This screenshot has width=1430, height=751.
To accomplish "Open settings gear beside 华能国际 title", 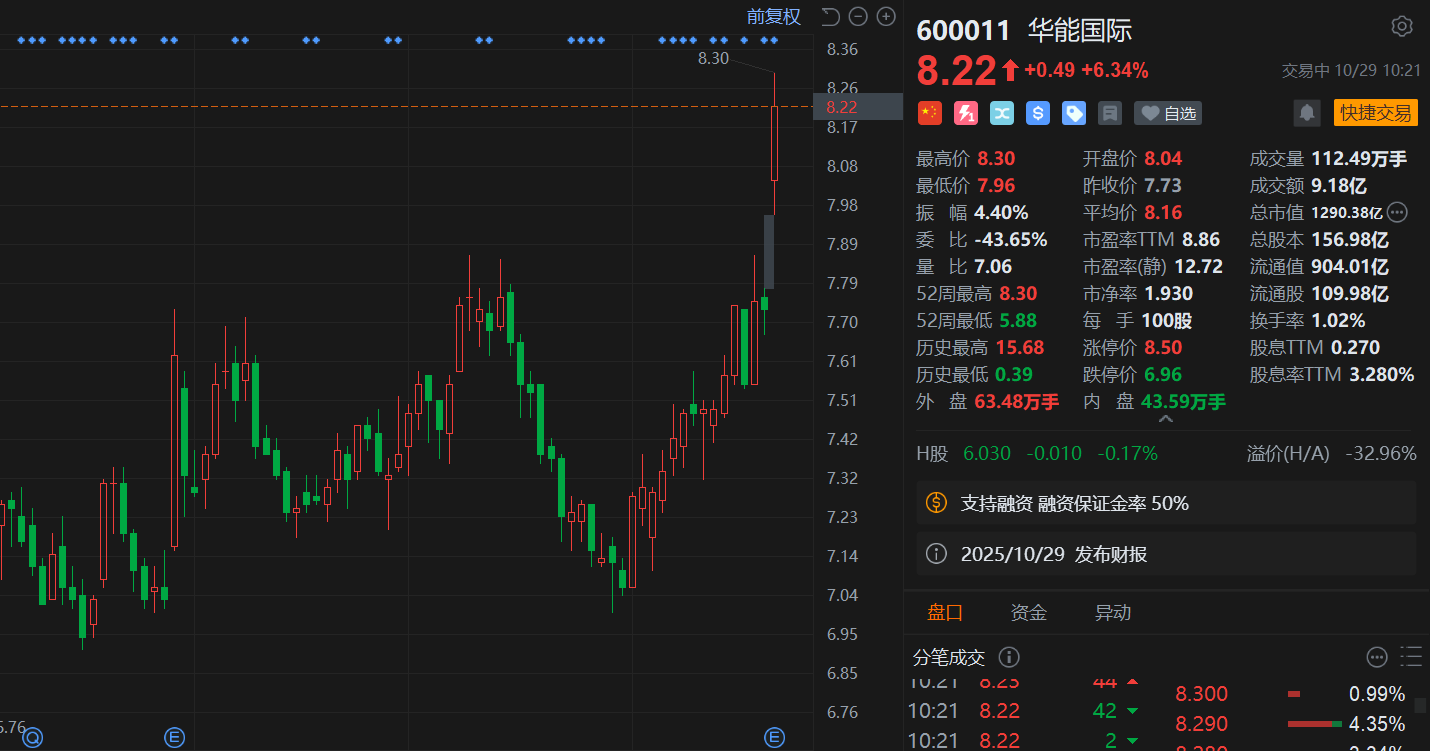I will (x=1402, y=27).
